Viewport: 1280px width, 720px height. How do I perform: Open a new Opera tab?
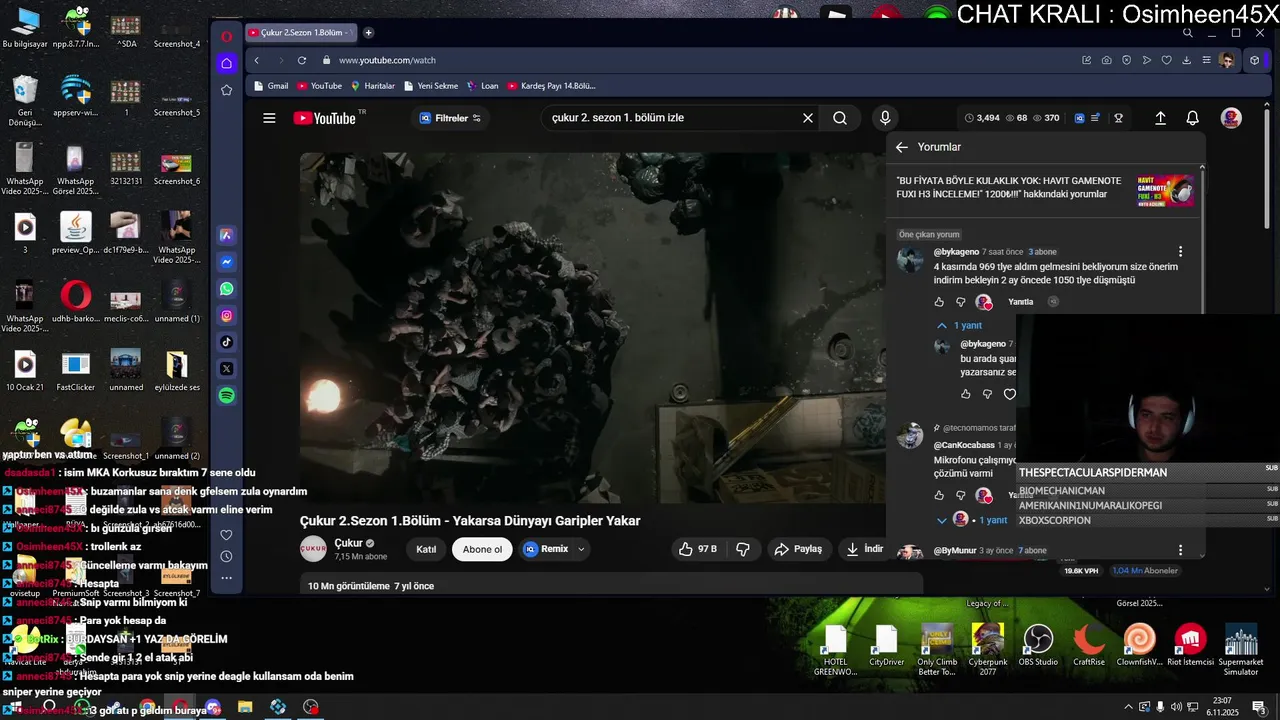(368, 32)
